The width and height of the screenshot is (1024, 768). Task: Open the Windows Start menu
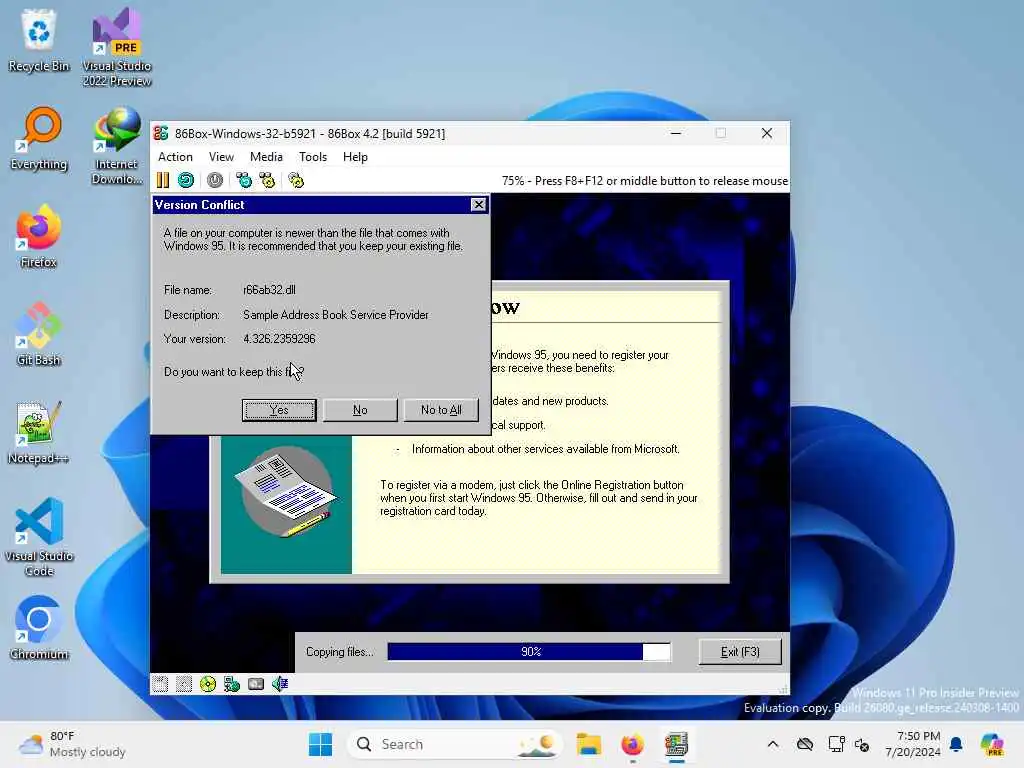point(320,744)
